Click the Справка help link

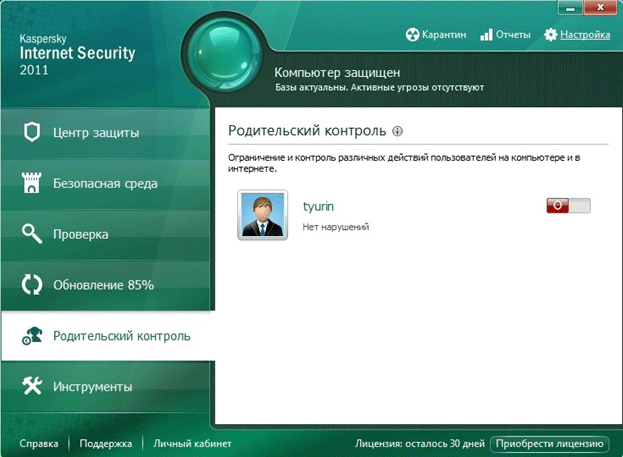[39, 443]
